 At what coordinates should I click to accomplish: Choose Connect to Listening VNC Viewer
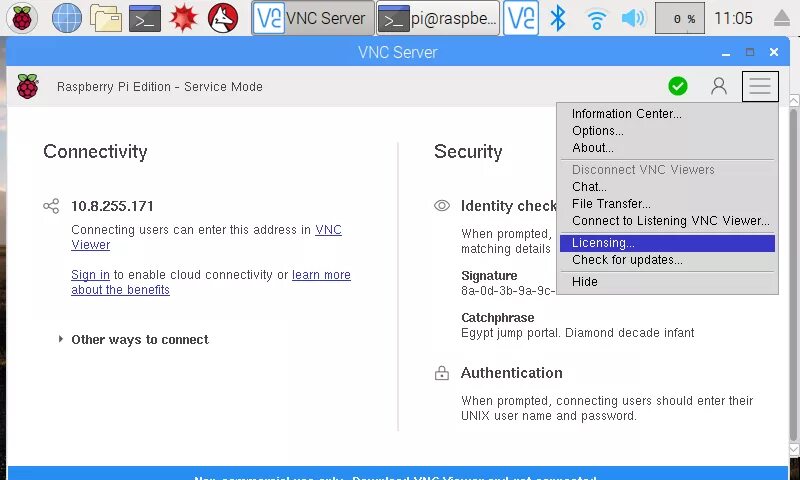pos(667,220)
